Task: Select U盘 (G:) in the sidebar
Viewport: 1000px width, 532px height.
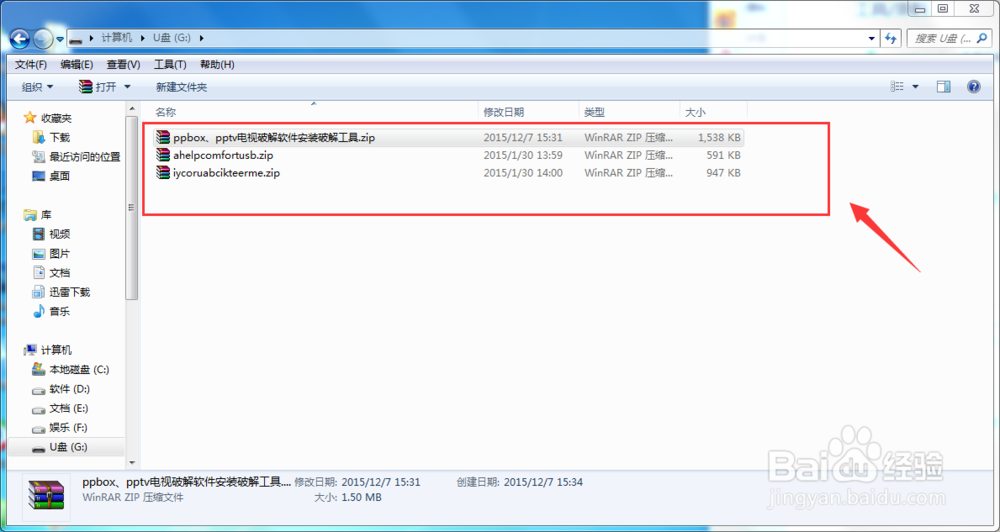Action: pyautogui.click(x=60, y=447)
